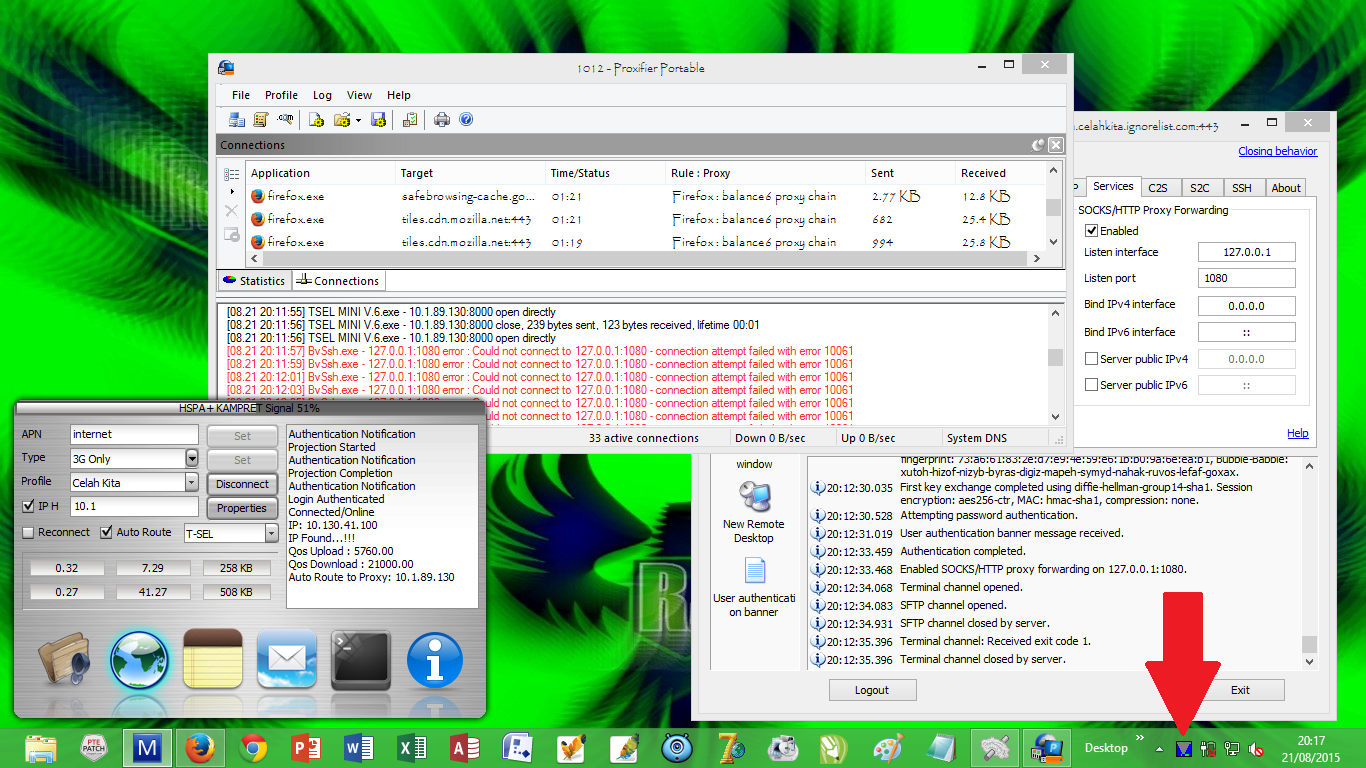Image resolution: width=1366 pixels, height=768 pixels.
Task: Click the Listen interface field 127.0.0.1
Action: coord(1246,253)
